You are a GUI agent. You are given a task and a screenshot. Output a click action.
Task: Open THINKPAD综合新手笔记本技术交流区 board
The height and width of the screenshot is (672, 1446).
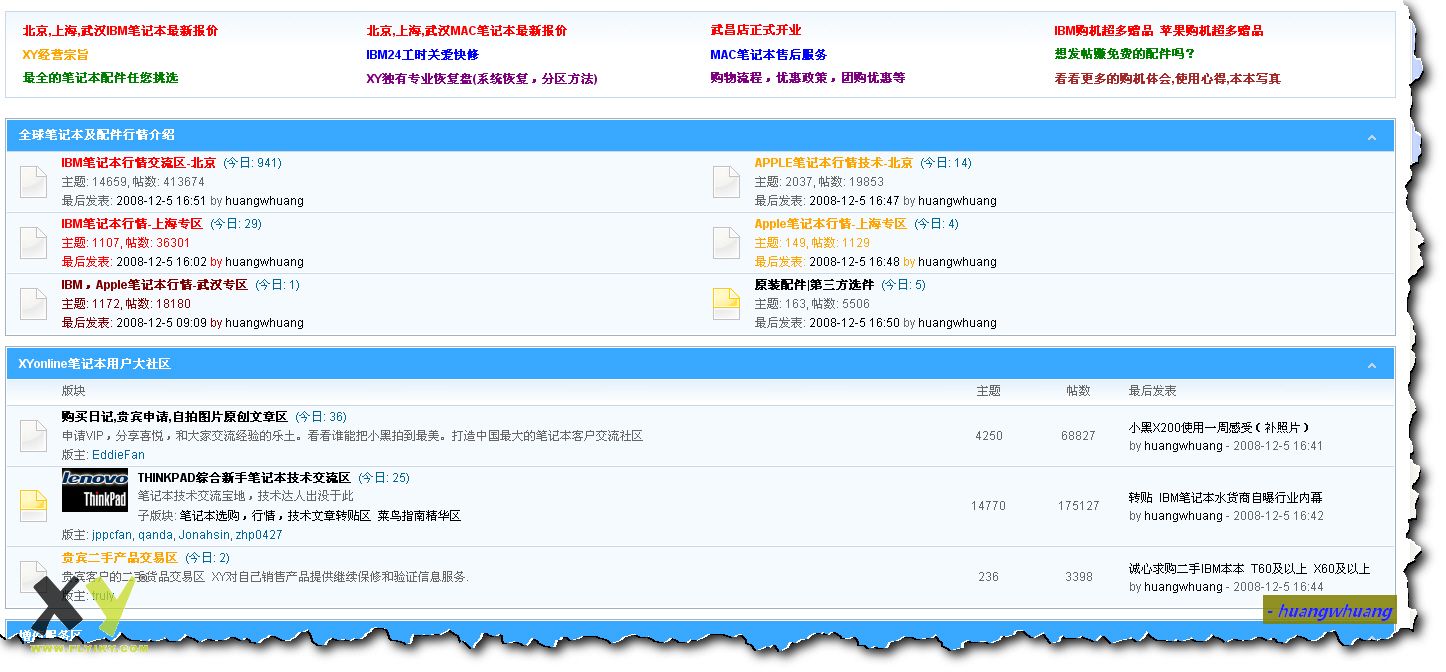pyautogui.click(x=244, y=478)
